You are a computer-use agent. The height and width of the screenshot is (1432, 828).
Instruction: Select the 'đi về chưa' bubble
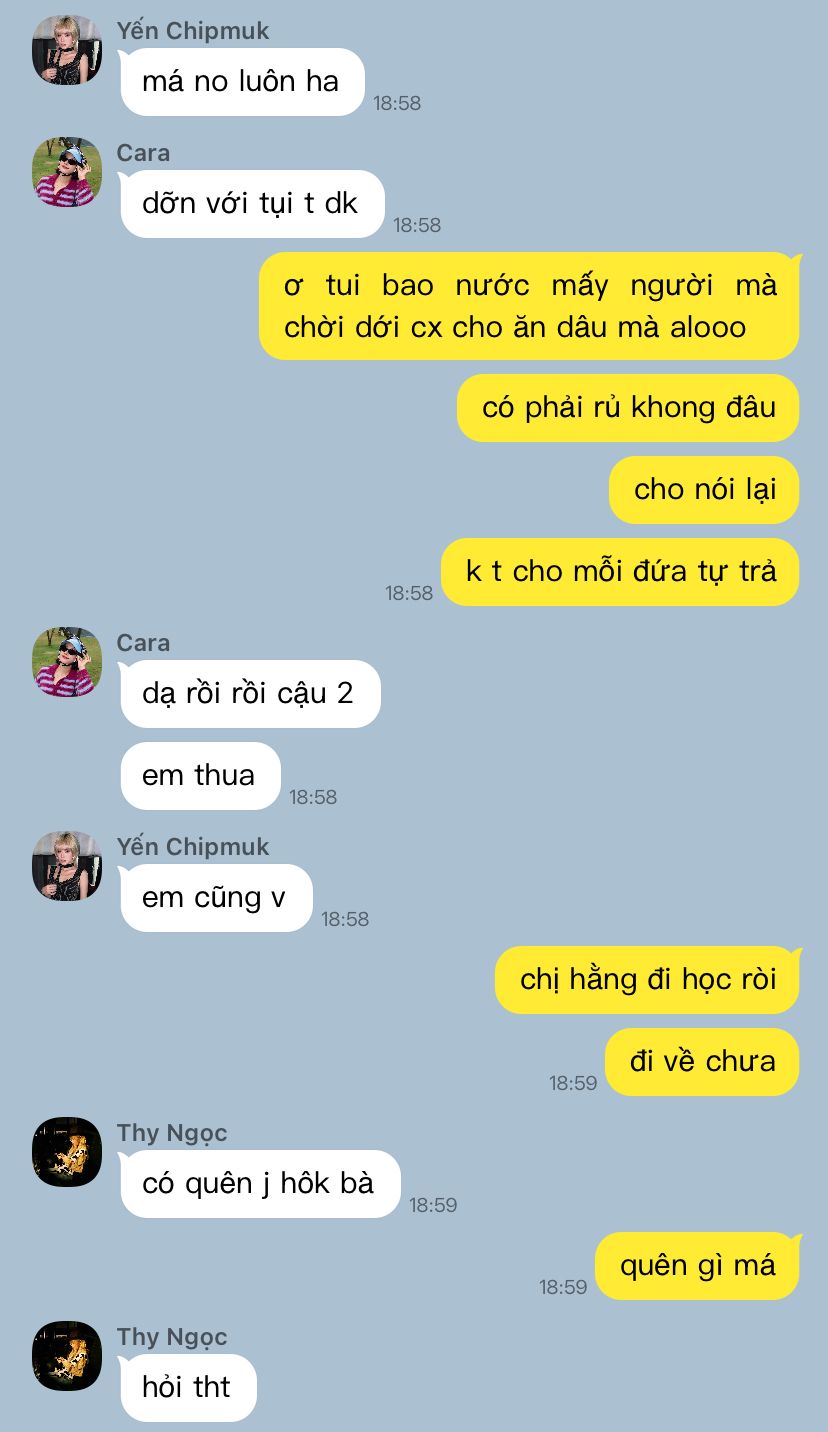click(702, 1062)
